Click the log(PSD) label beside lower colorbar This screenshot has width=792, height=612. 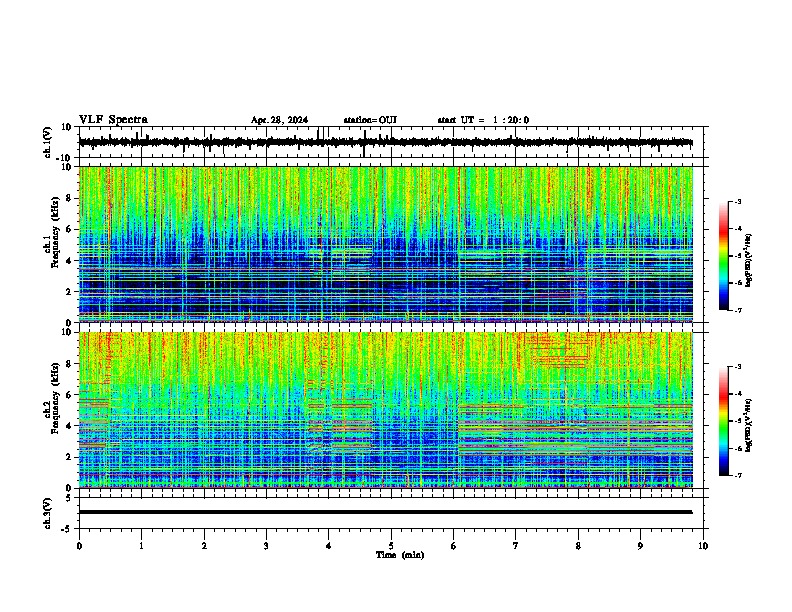point(750,423)
